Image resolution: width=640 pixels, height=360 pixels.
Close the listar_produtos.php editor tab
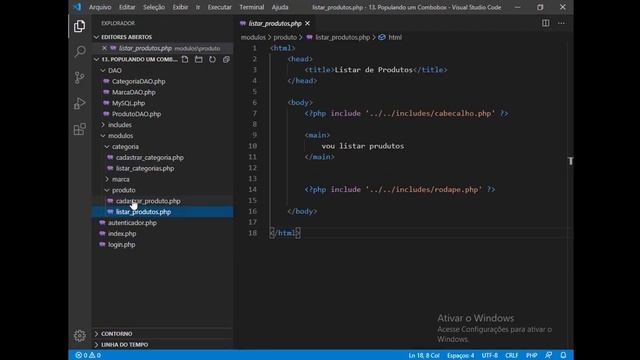[307, 24]
